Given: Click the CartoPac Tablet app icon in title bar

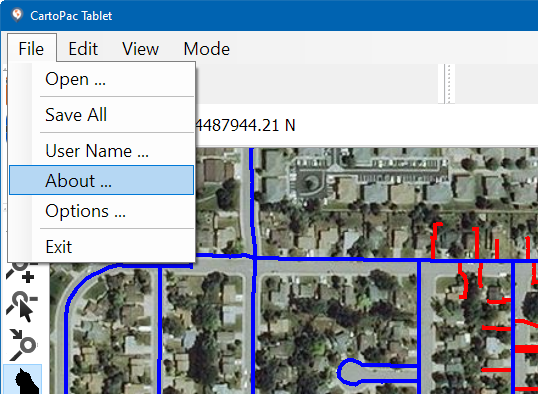Looking at the screenshot, I should pyautogui.click(x=17, y=15).
